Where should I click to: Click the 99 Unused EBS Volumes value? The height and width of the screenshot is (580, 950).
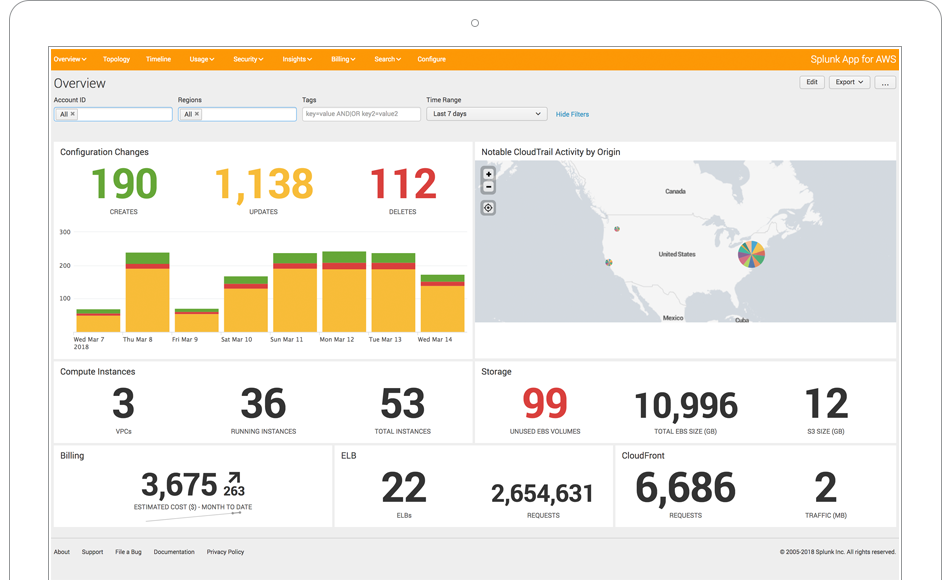545,404
